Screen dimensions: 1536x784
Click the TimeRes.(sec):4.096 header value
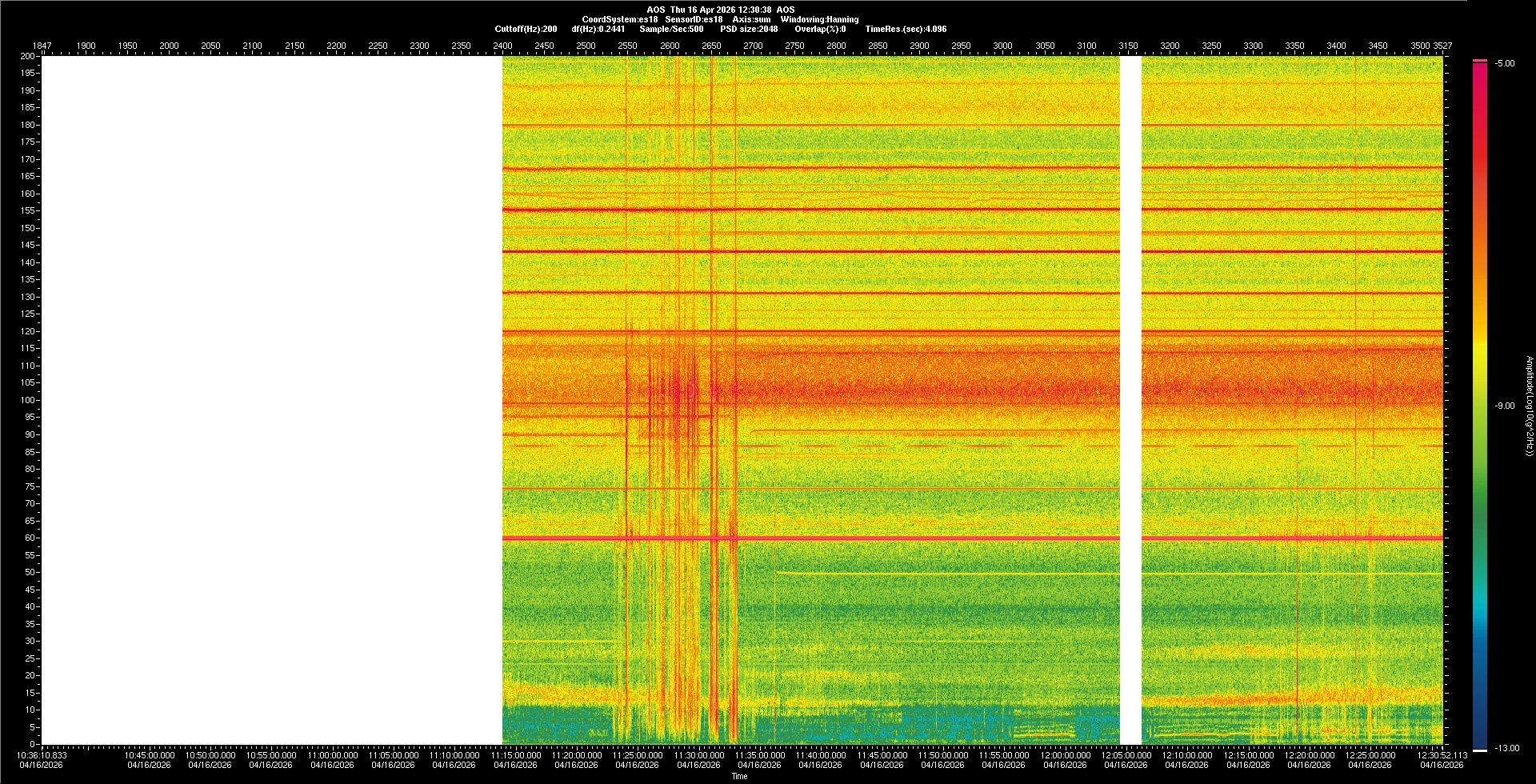906,29
